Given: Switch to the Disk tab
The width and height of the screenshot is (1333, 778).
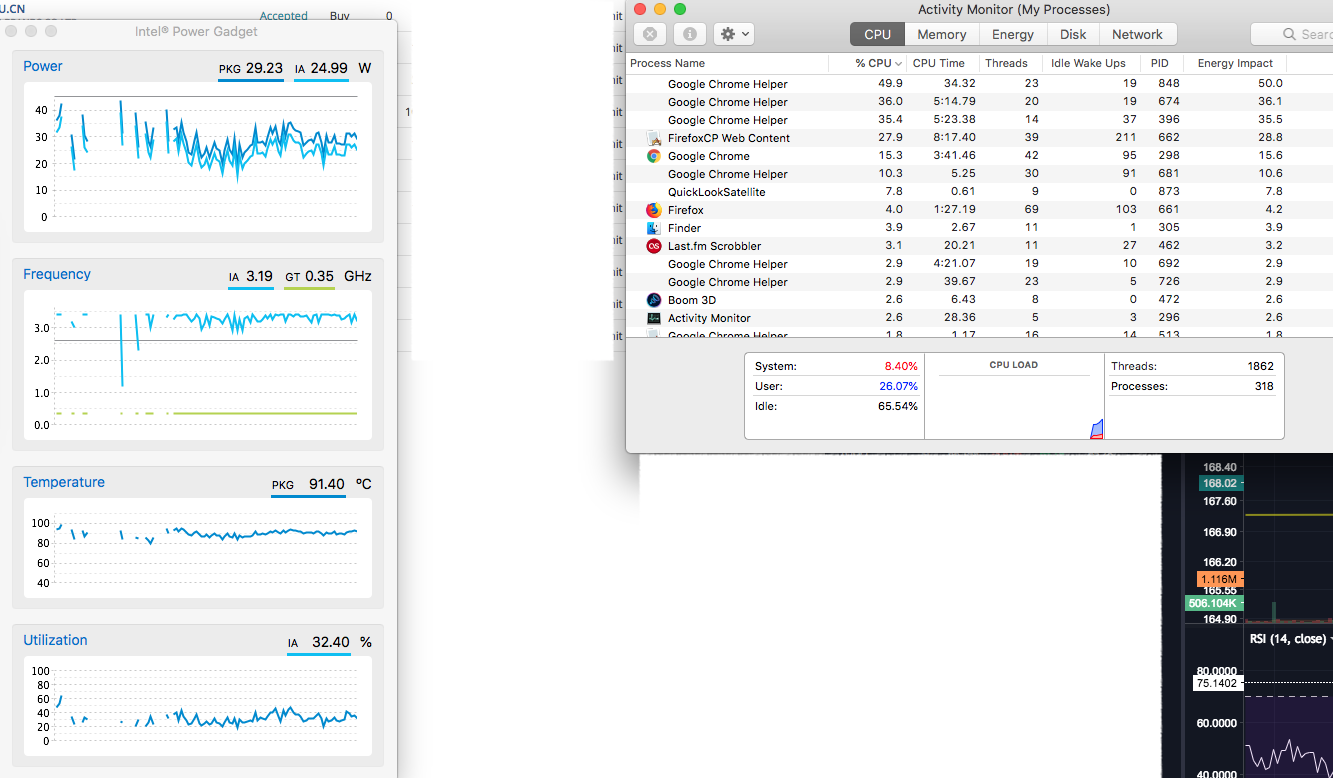Looking at the screenshot, I should click(x=1073, y=34).
